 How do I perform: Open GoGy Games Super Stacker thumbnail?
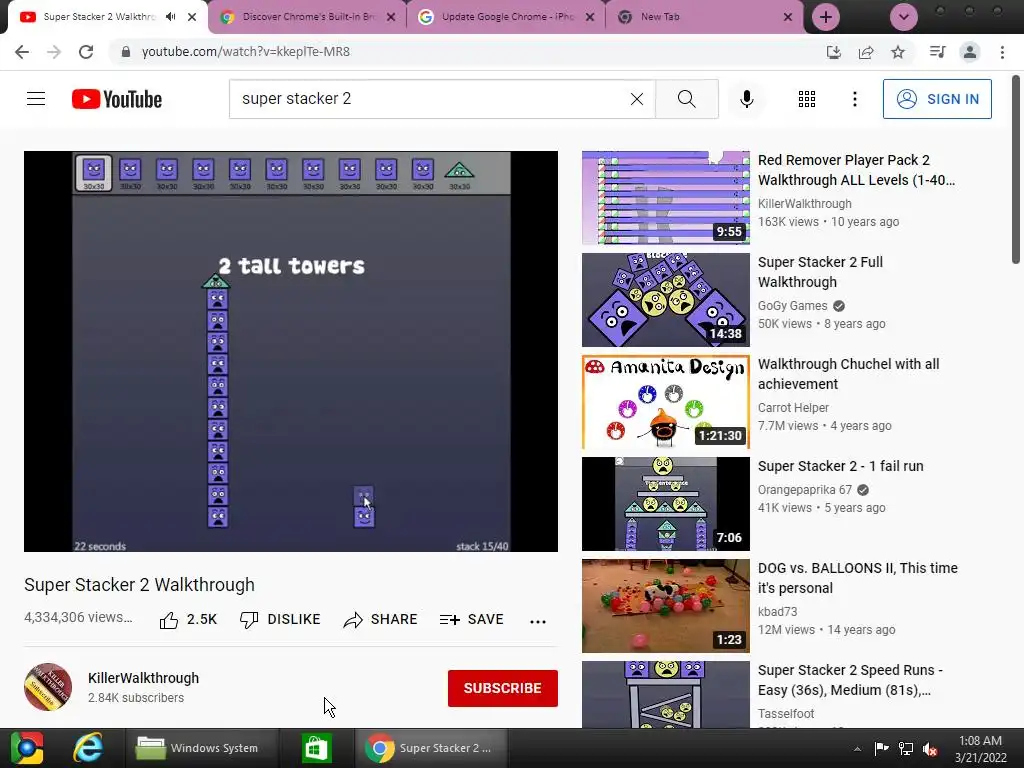pos(665,300)
